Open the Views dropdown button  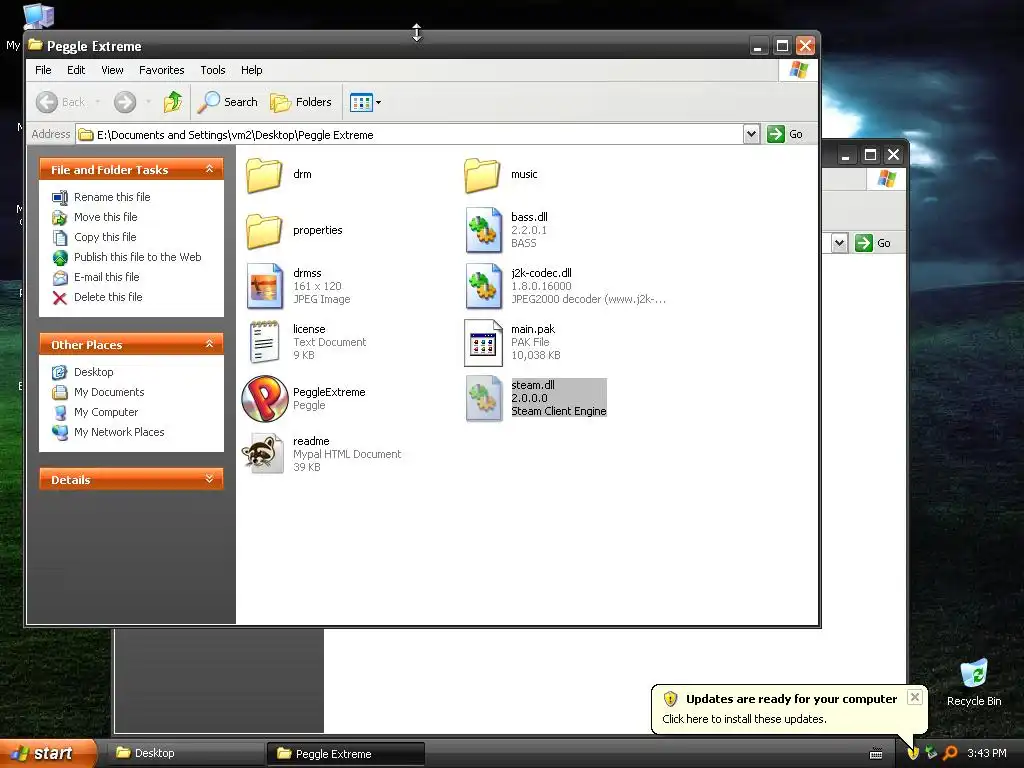tap(365, 102)
